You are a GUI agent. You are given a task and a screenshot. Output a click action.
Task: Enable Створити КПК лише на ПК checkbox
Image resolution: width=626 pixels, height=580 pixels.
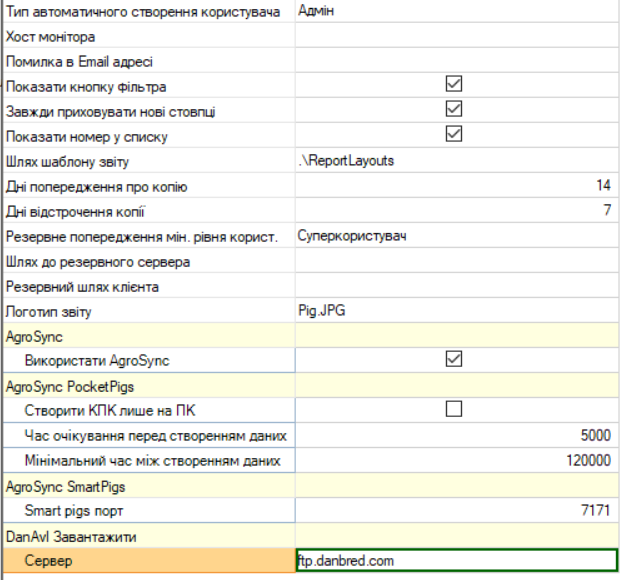(x=454, y=409)
